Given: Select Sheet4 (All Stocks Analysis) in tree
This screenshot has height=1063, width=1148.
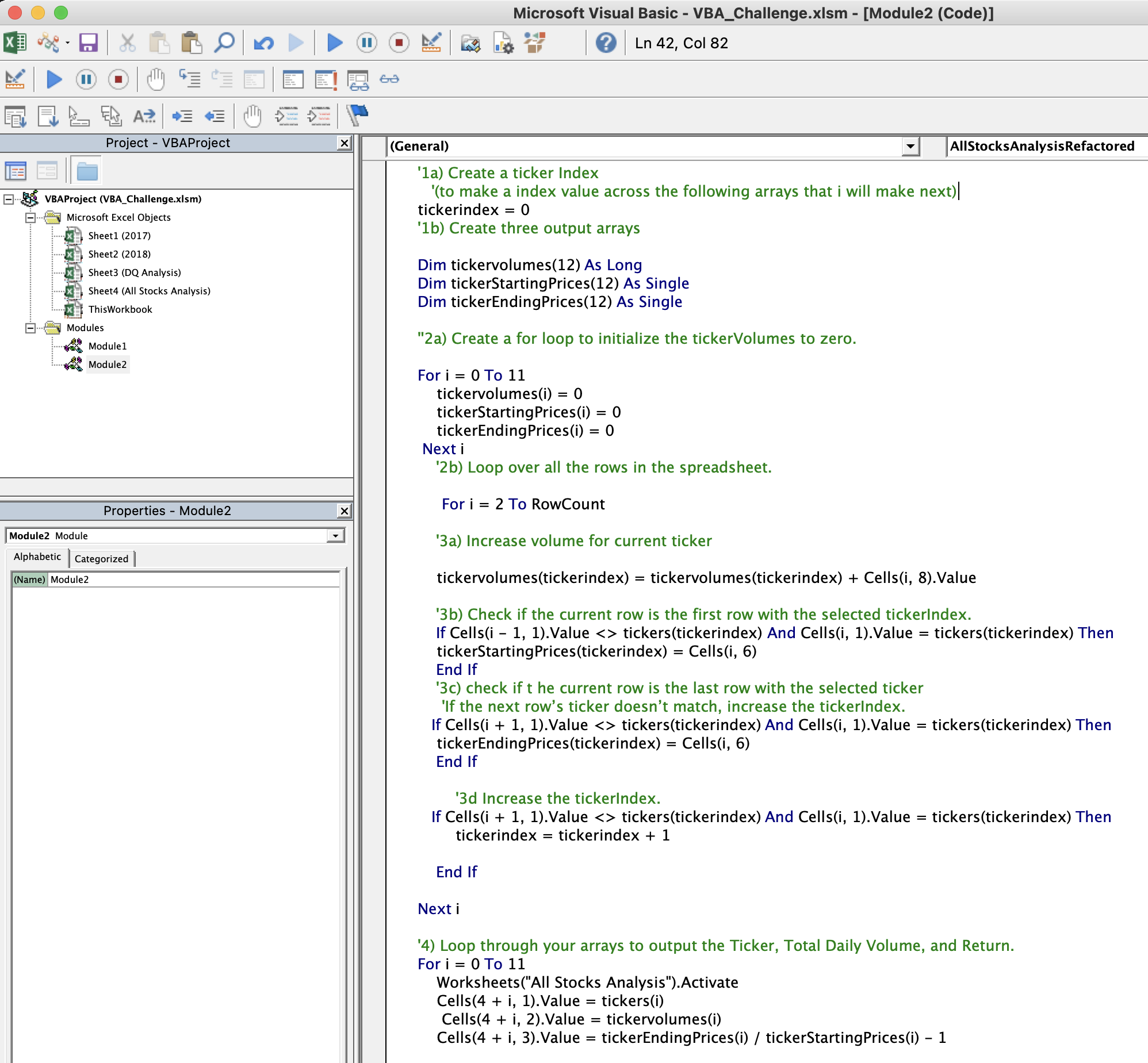Looking at the screenshot, I should [x=149, y=291].
